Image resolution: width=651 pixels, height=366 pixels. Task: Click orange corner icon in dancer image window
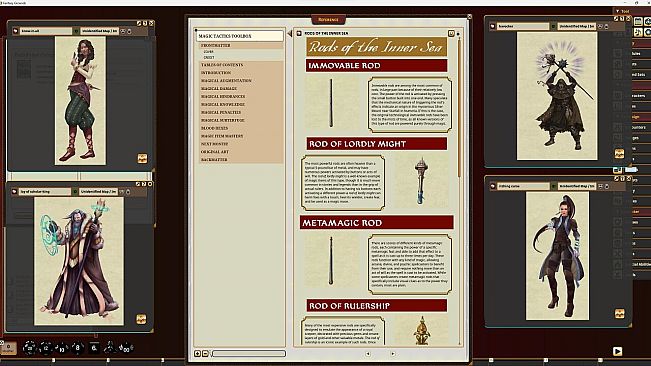coord(142,159)
